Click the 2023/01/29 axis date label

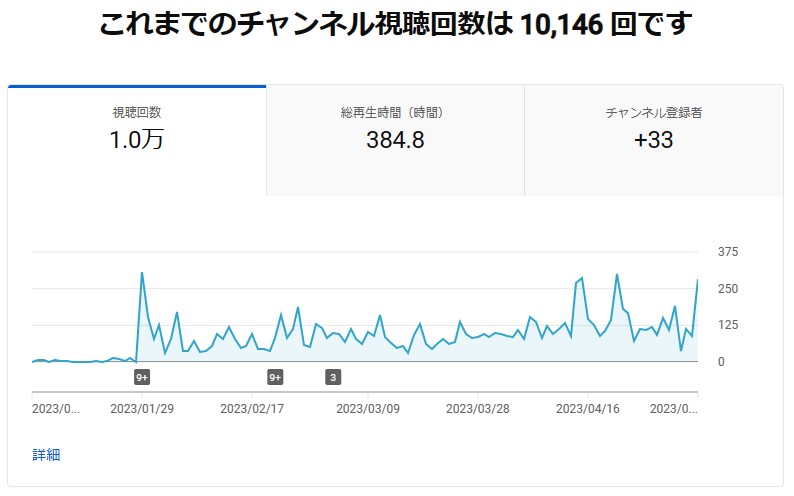pos(142,409)
